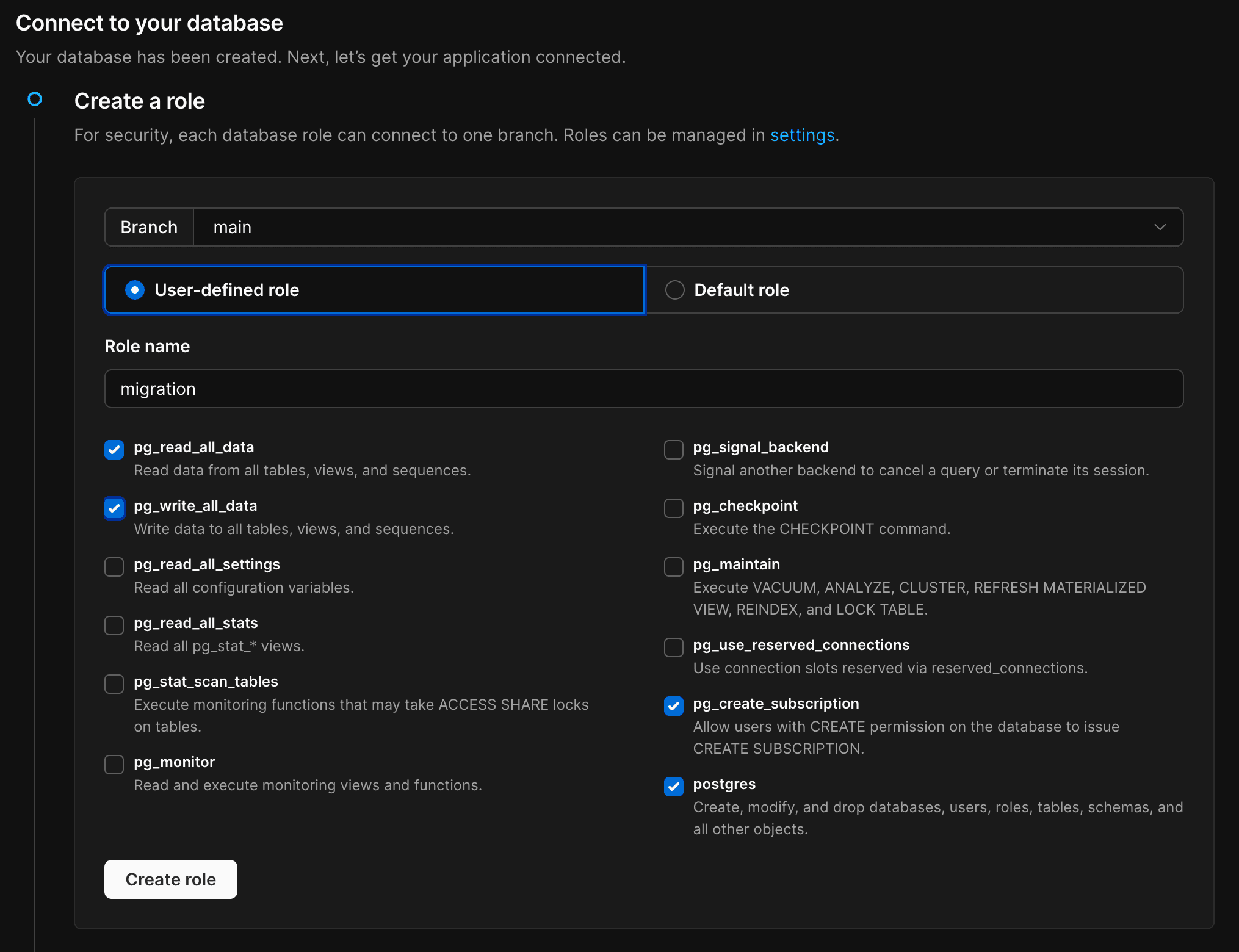Uncheck the pg_create_subscription privilege
This screenshot has width=1239, height=952.
pos(673,706)
